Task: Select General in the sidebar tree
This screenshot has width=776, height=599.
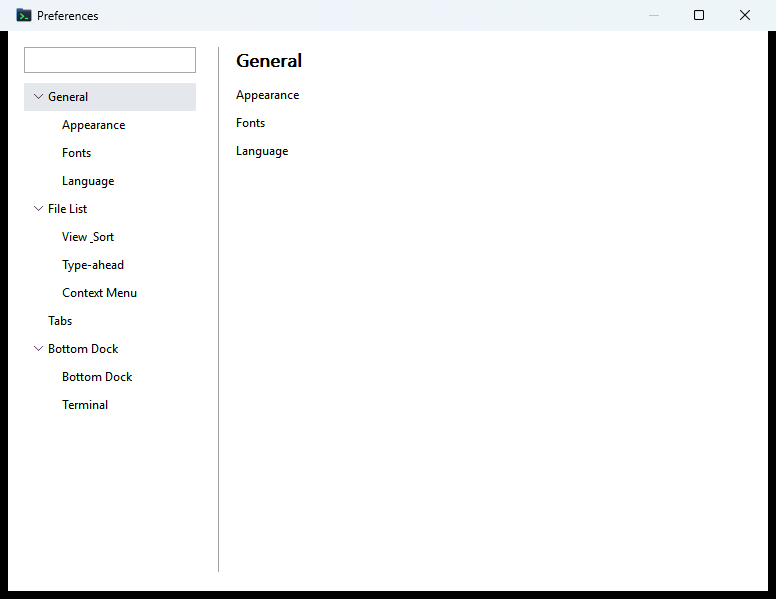Action: click(110, 97)
